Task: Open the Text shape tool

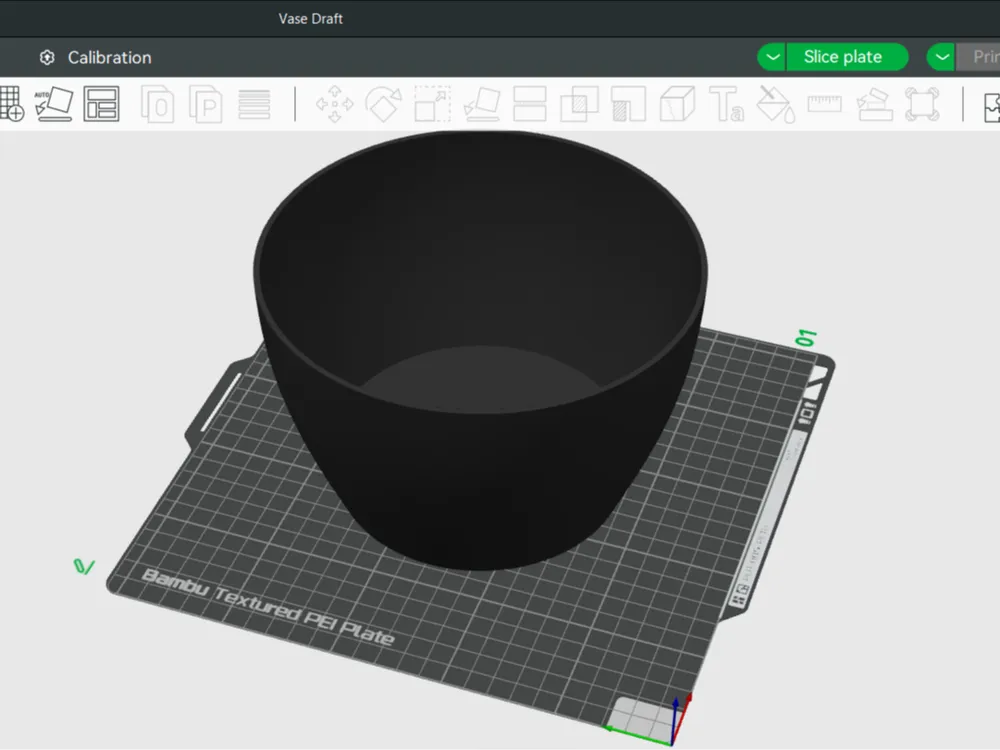Action: 726,104
